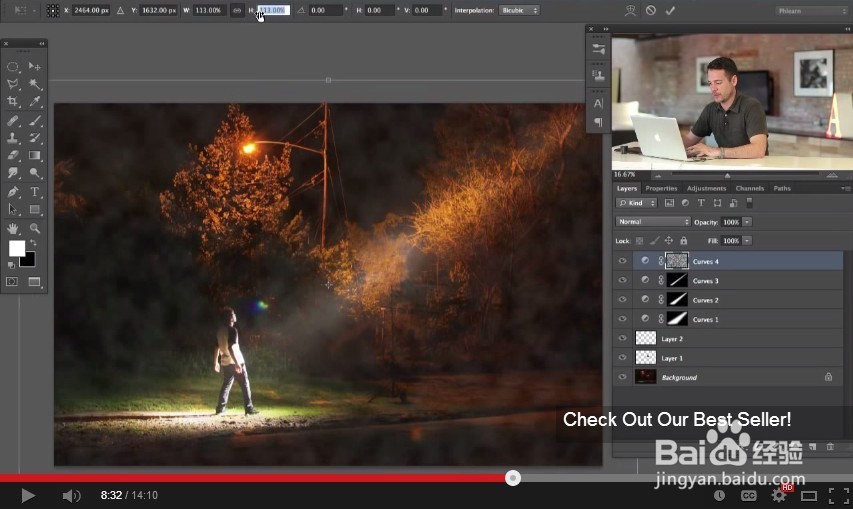Select the Path Selection tool
The height and width of the screenshot is (509, 853).
[x=13, y=209]
